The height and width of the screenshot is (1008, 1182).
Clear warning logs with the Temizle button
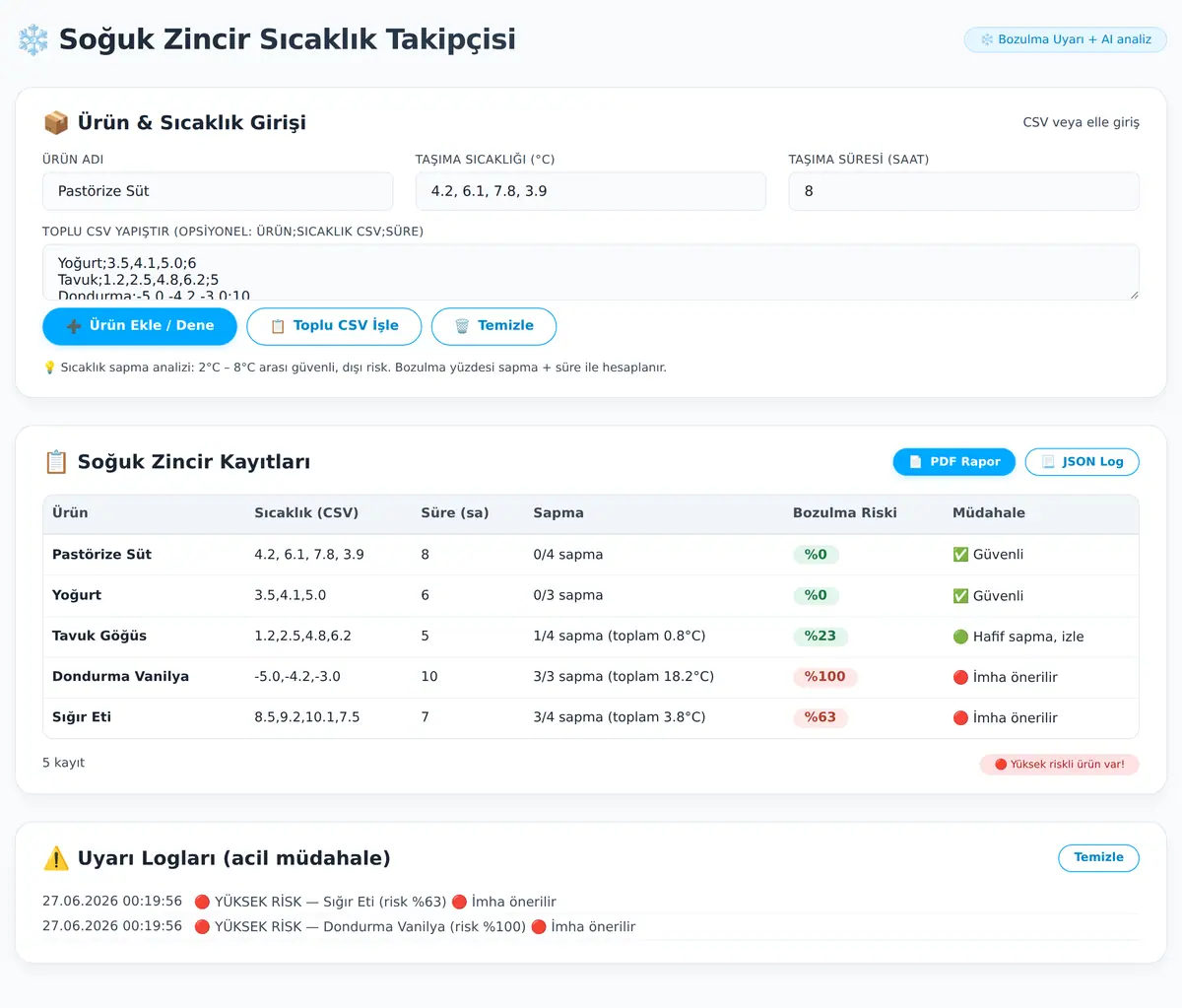(1098, 857)
